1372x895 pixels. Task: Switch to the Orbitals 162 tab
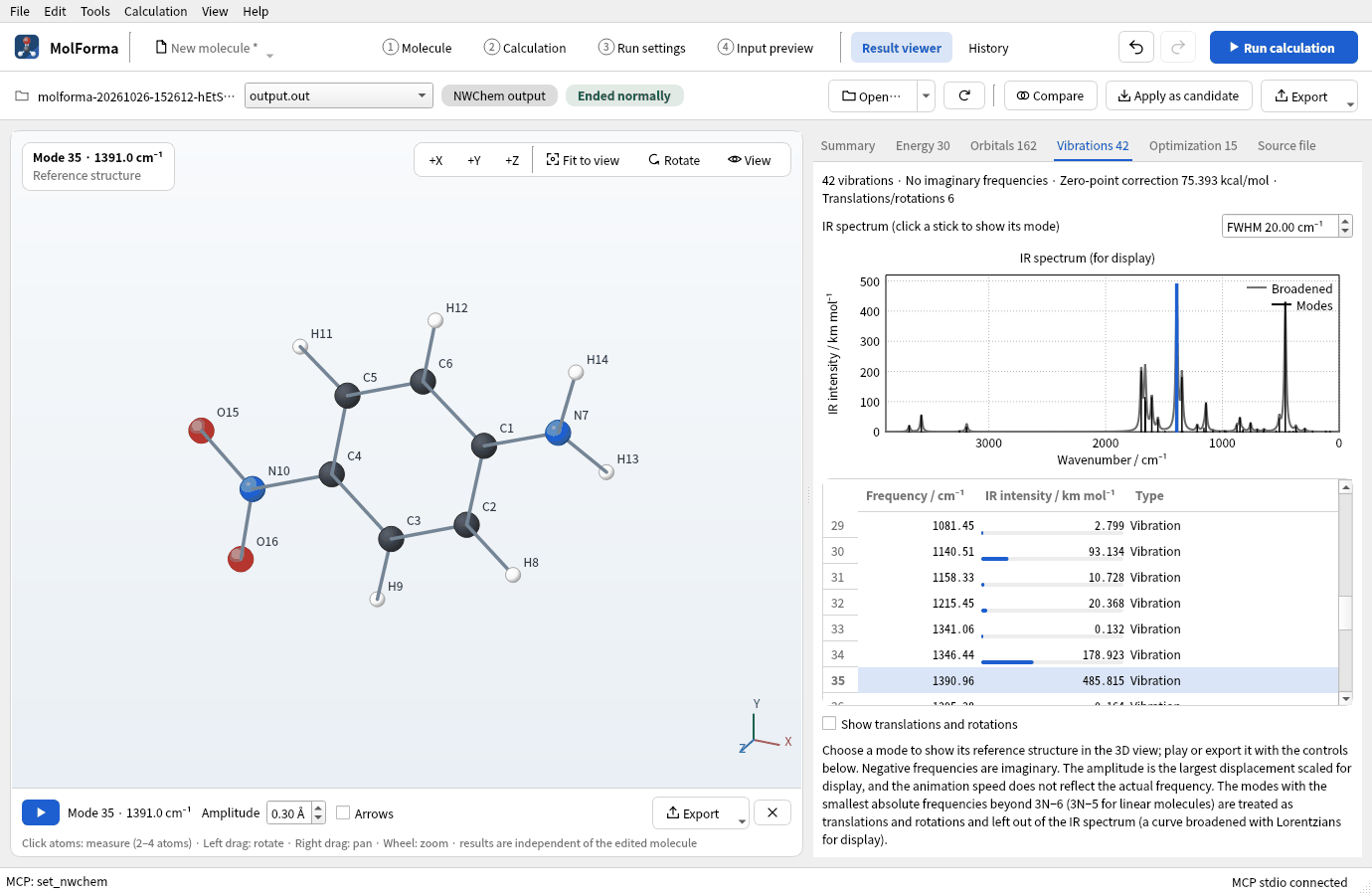(x=1003, y=145)
